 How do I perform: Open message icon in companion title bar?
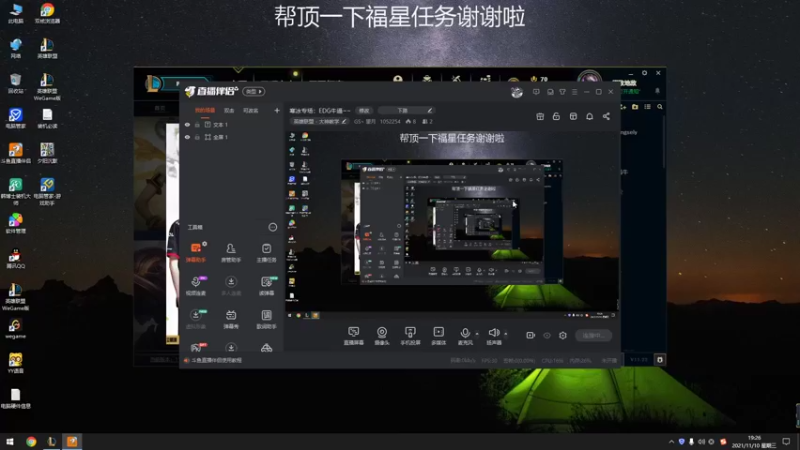coord(536,92)
